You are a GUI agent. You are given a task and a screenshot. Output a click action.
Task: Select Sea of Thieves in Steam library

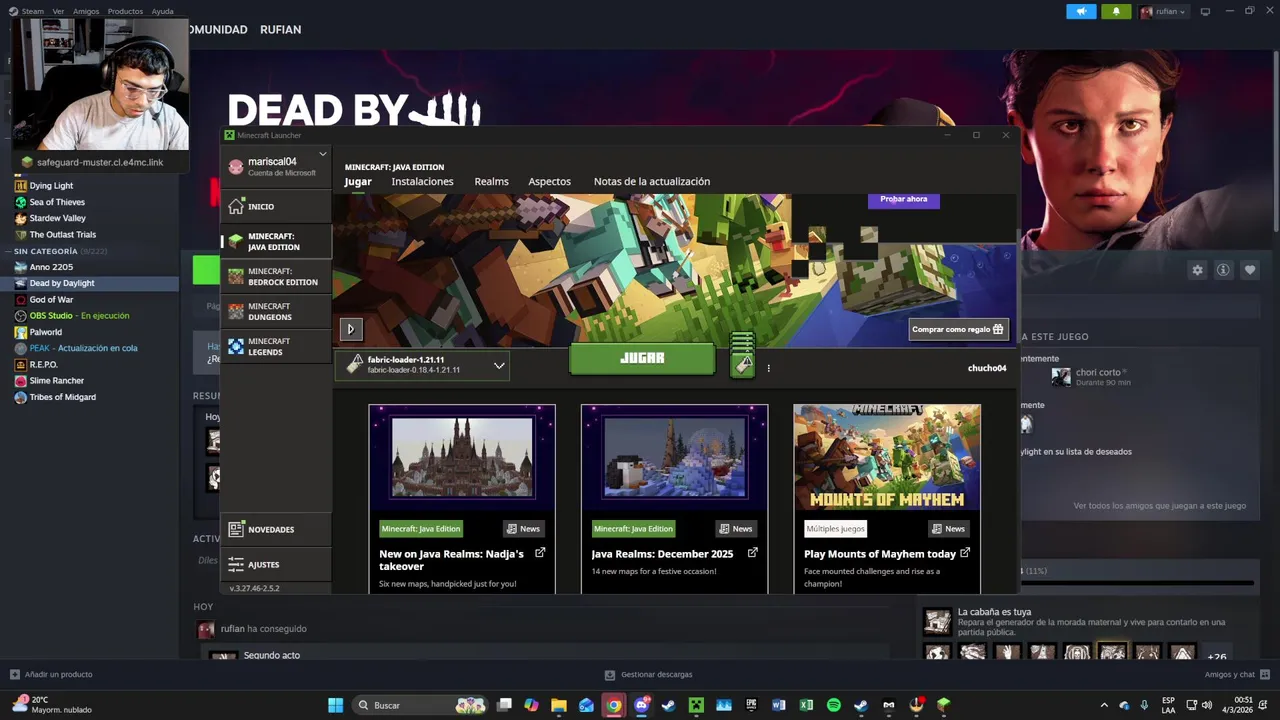point(57,202)
